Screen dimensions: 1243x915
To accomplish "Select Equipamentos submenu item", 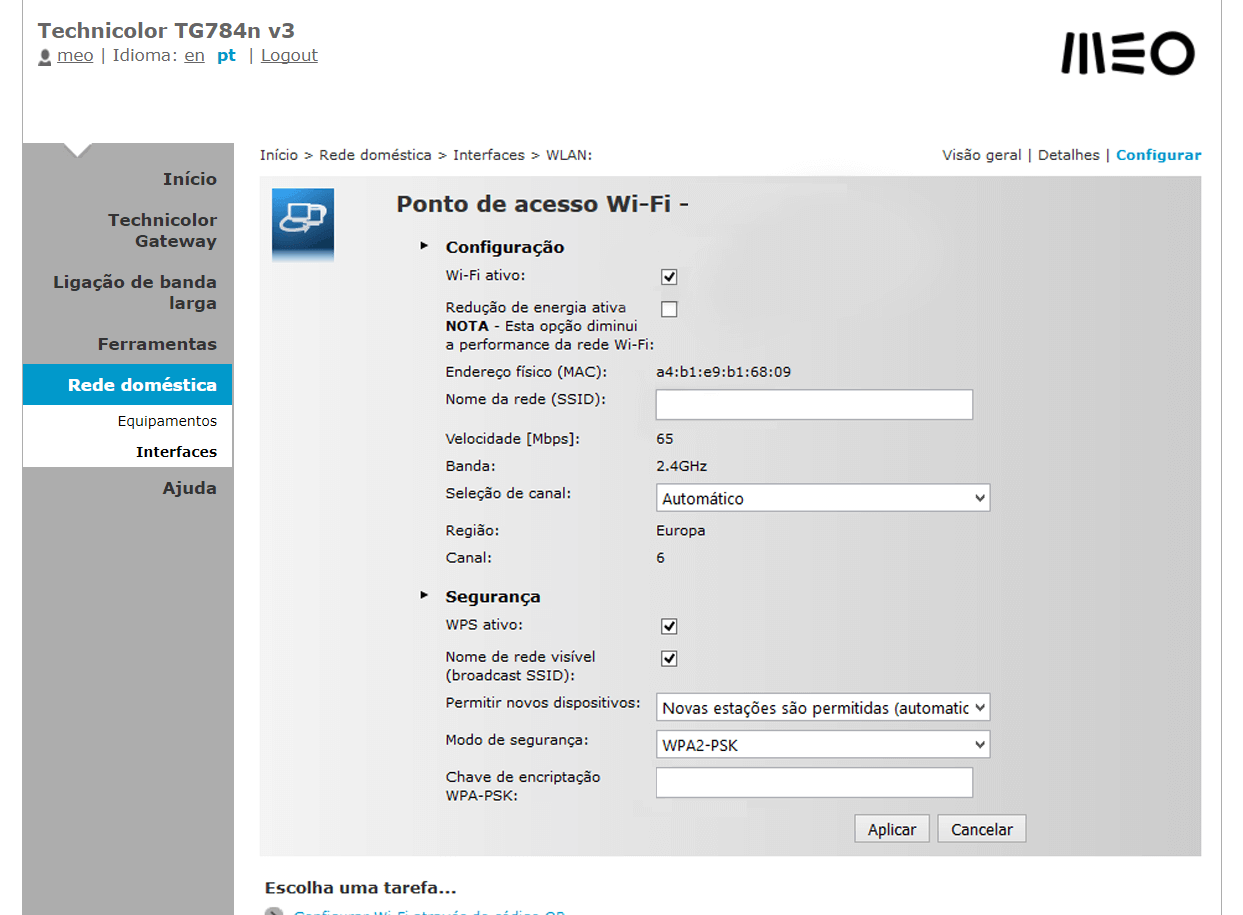I will click(167, 421).
